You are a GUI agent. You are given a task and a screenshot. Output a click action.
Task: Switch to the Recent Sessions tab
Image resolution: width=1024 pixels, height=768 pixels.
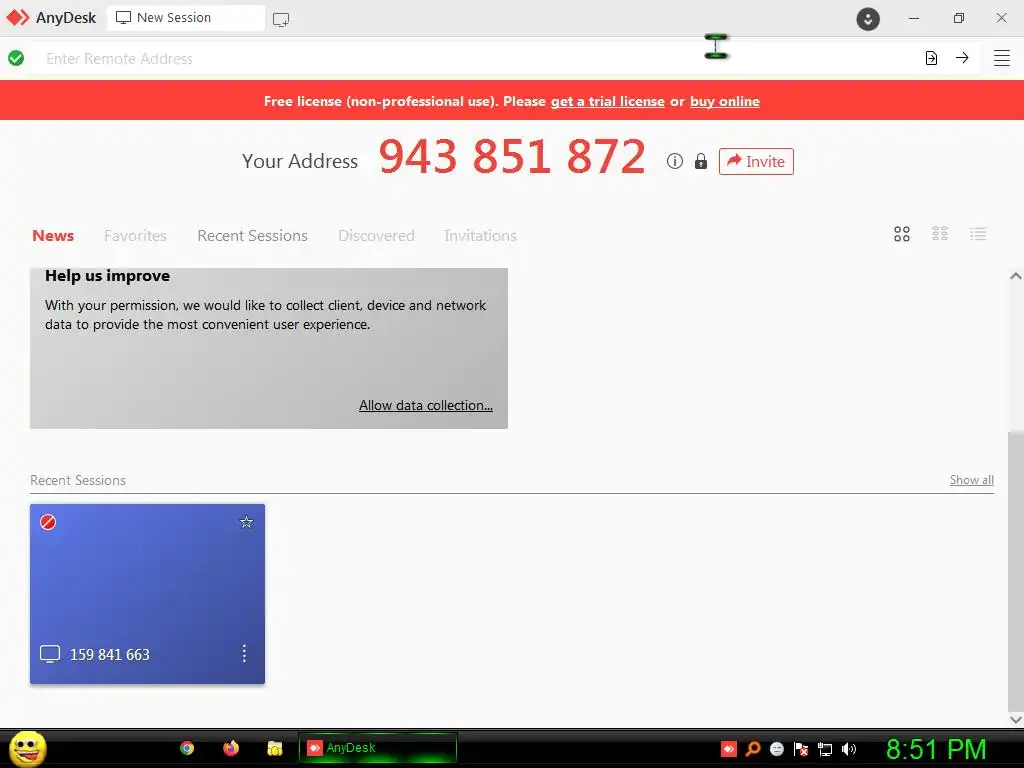(252, 236)
